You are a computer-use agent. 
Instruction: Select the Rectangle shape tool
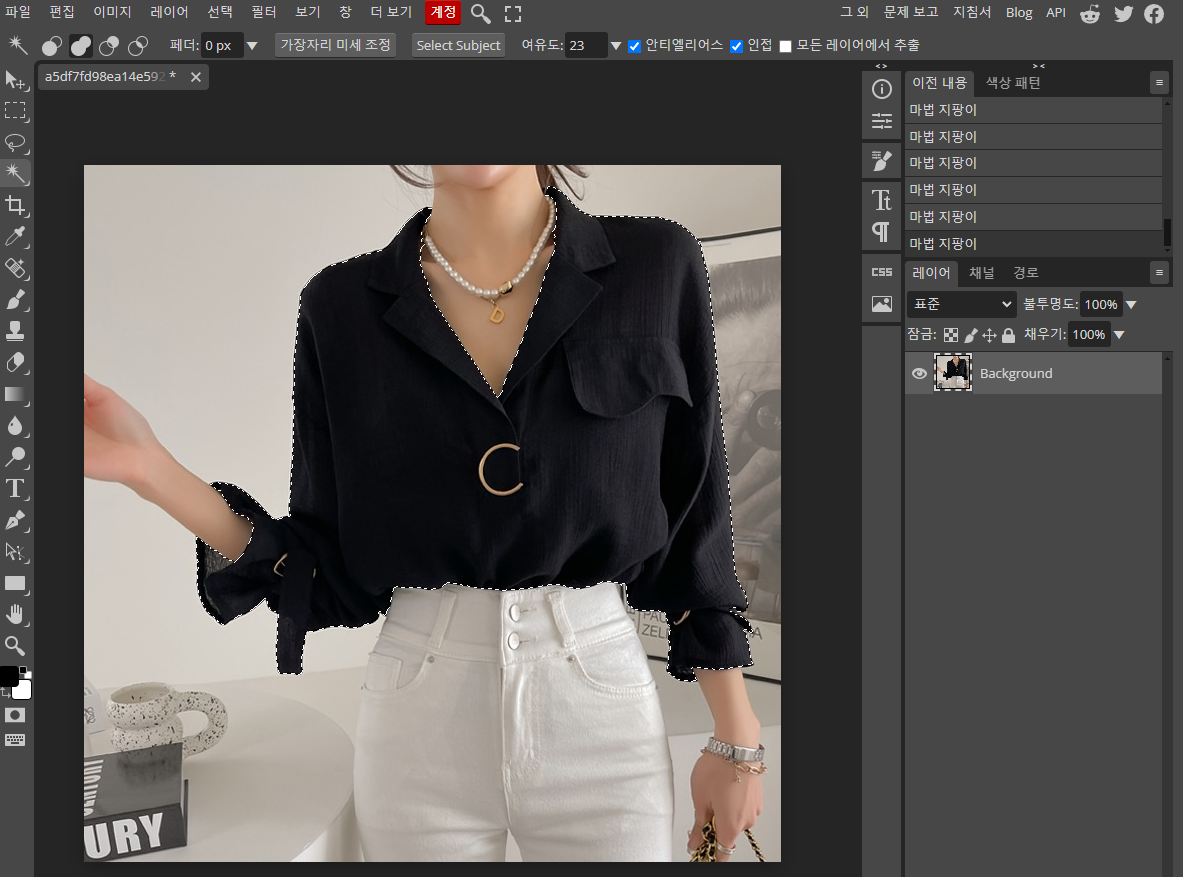point(15,583)
